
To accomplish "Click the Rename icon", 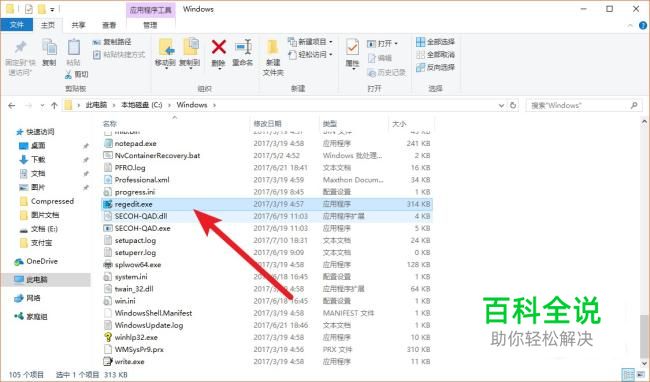I will (243, 47).
